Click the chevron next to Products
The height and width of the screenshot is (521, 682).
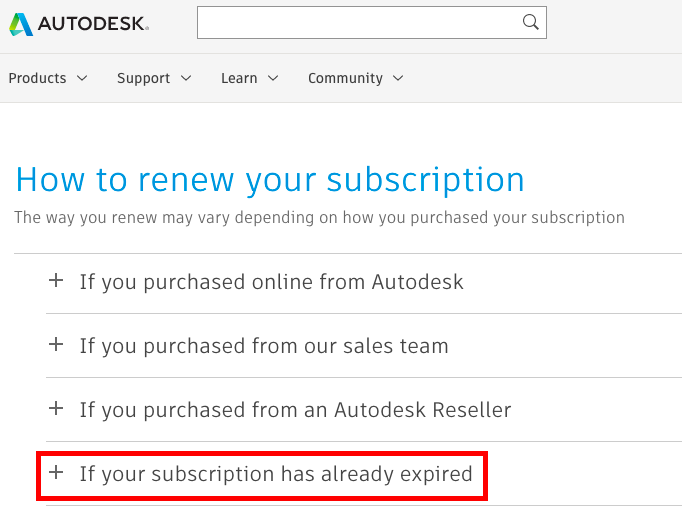[x=82, y=78]
